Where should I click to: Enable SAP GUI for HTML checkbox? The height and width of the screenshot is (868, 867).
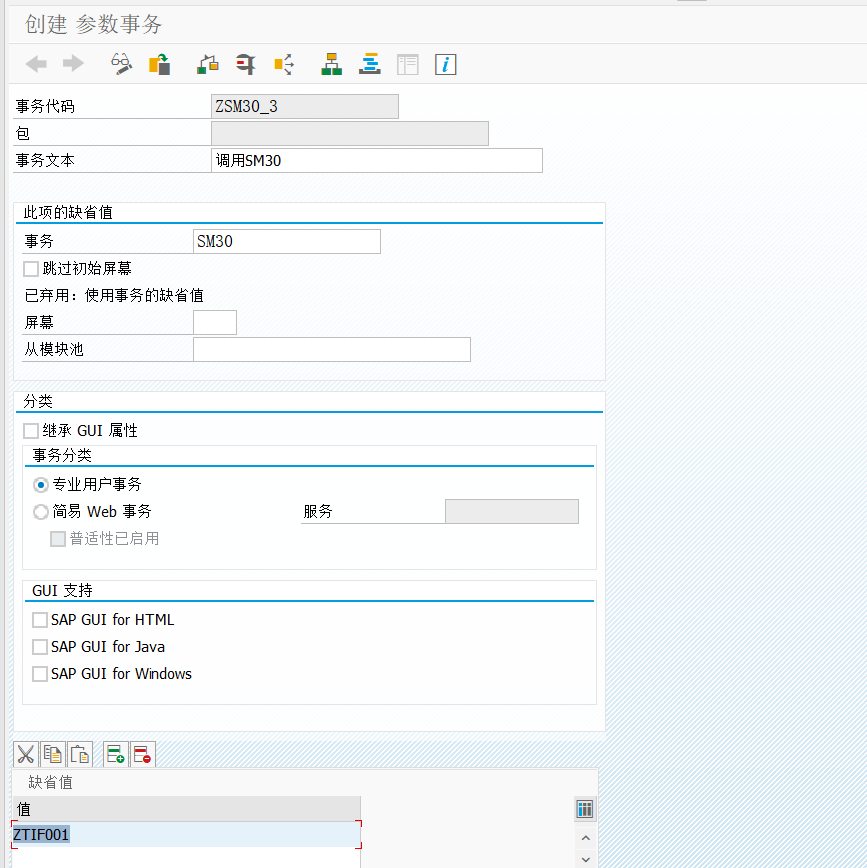tap(40, 620)
